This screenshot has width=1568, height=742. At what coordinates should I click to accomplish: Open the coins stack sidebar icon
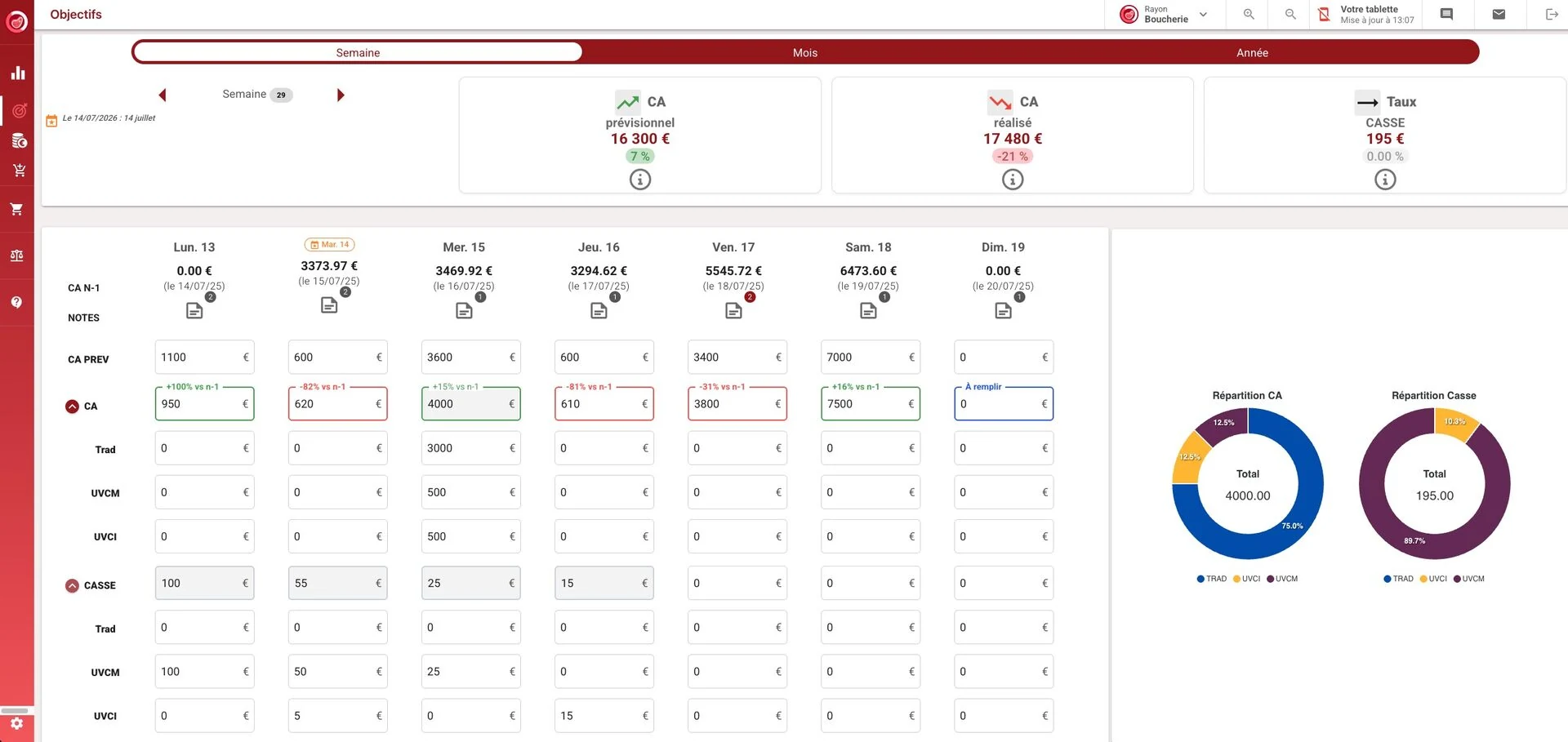pos(19,140)
